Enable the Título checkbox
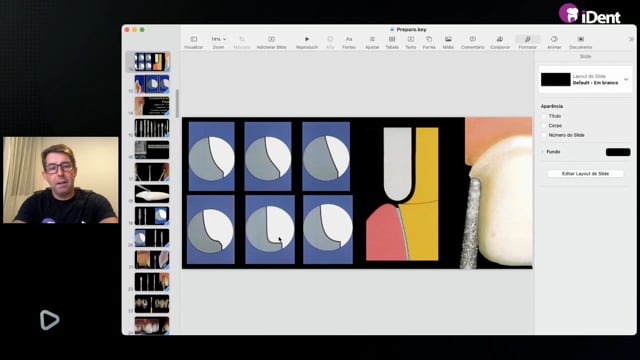The width and height of the screenshot is (640, 360). pos(544,116)
